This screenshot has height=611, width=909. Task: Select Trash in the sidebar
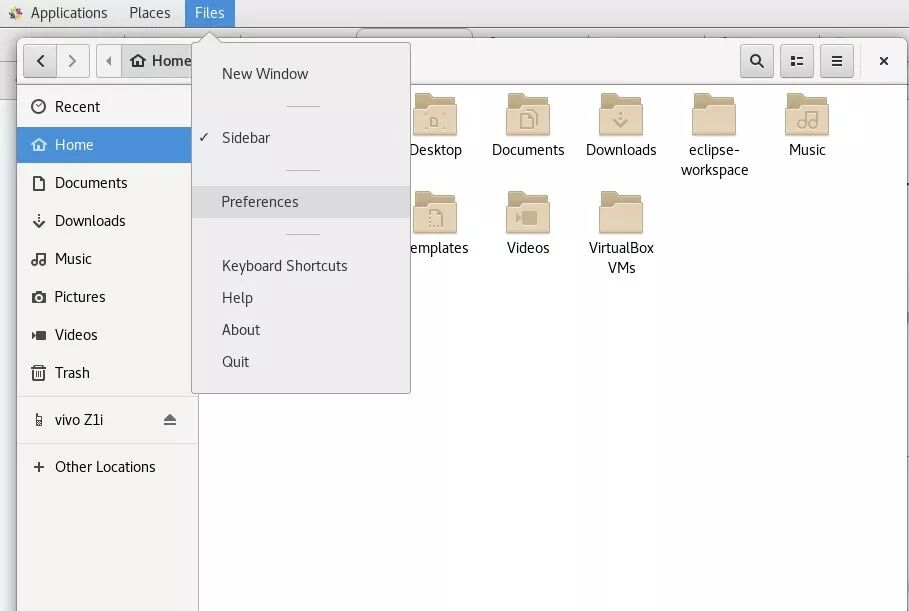tap(72, 373)
